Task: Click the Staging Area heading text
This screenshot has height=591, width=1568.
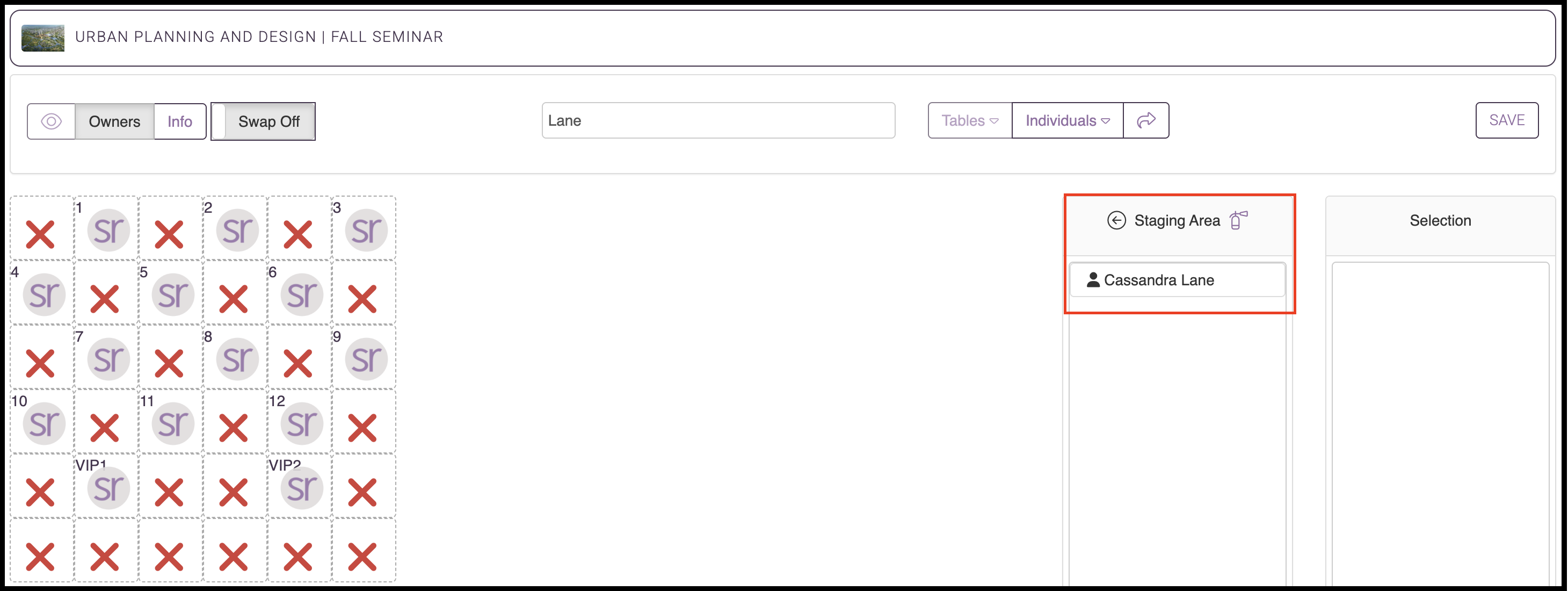Action: (x=1177, y=221)
